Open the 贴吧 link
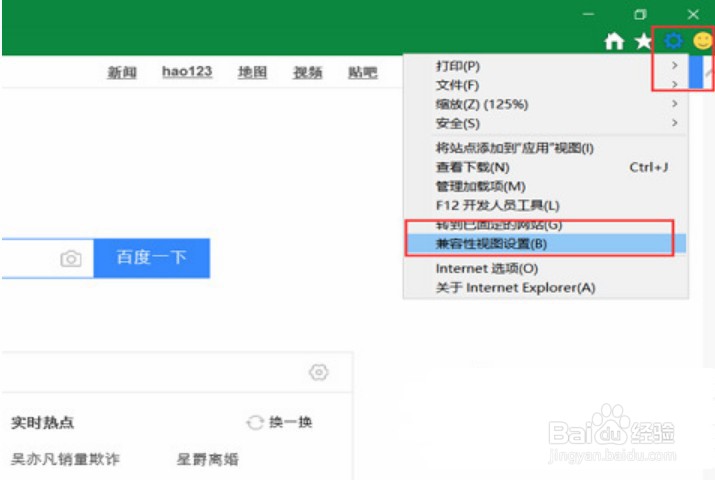 363,72
